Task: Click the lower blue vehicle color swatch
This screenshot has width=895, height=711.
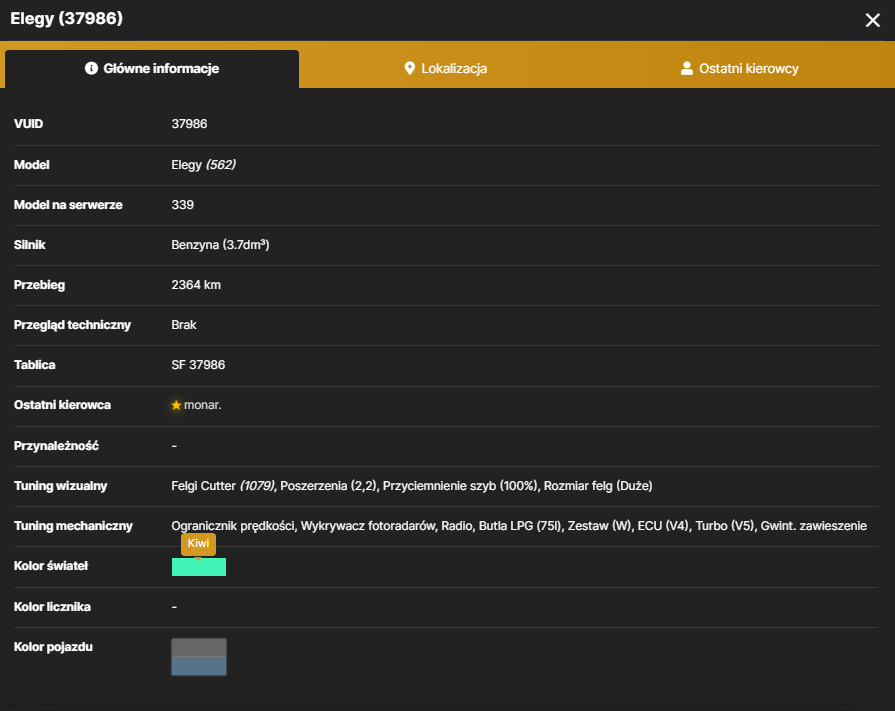Action: pyautogui.click(x=199, y=666)
